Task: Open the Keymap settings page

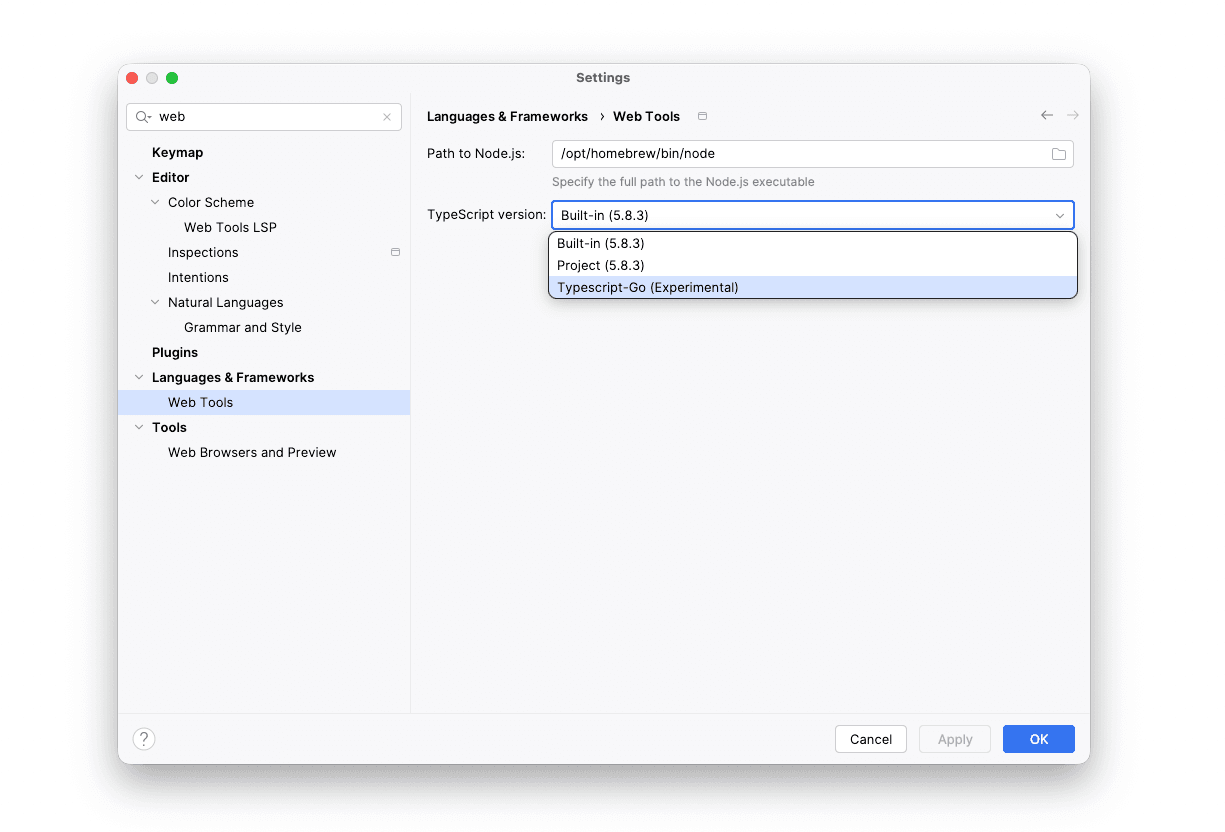Action: tap(177, 153)
